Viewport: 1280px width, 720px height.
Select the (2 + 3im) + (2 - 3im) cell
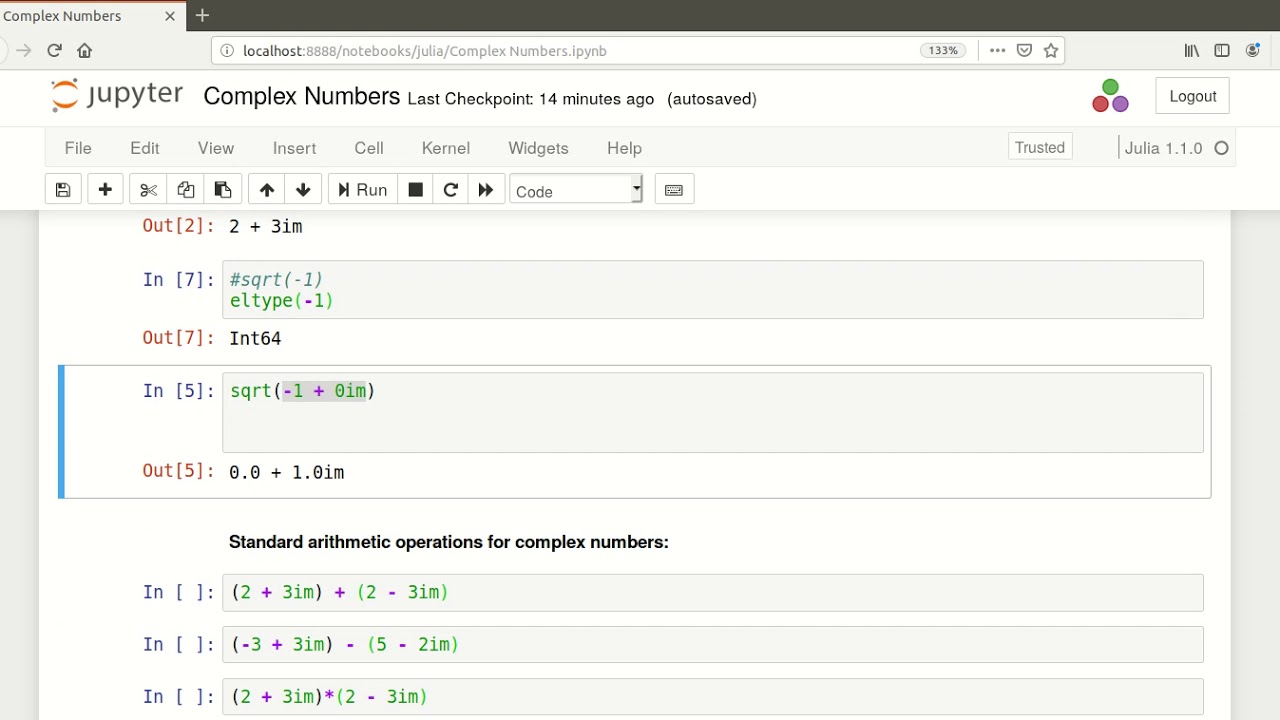713,592
